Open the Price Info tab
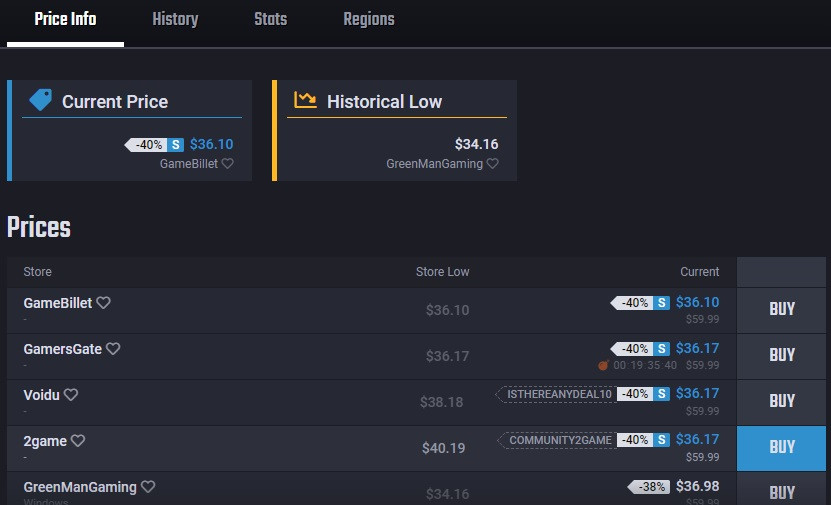The height and width of the screenshot is (505, 831). pyautogui.click(x=65, y=20)
